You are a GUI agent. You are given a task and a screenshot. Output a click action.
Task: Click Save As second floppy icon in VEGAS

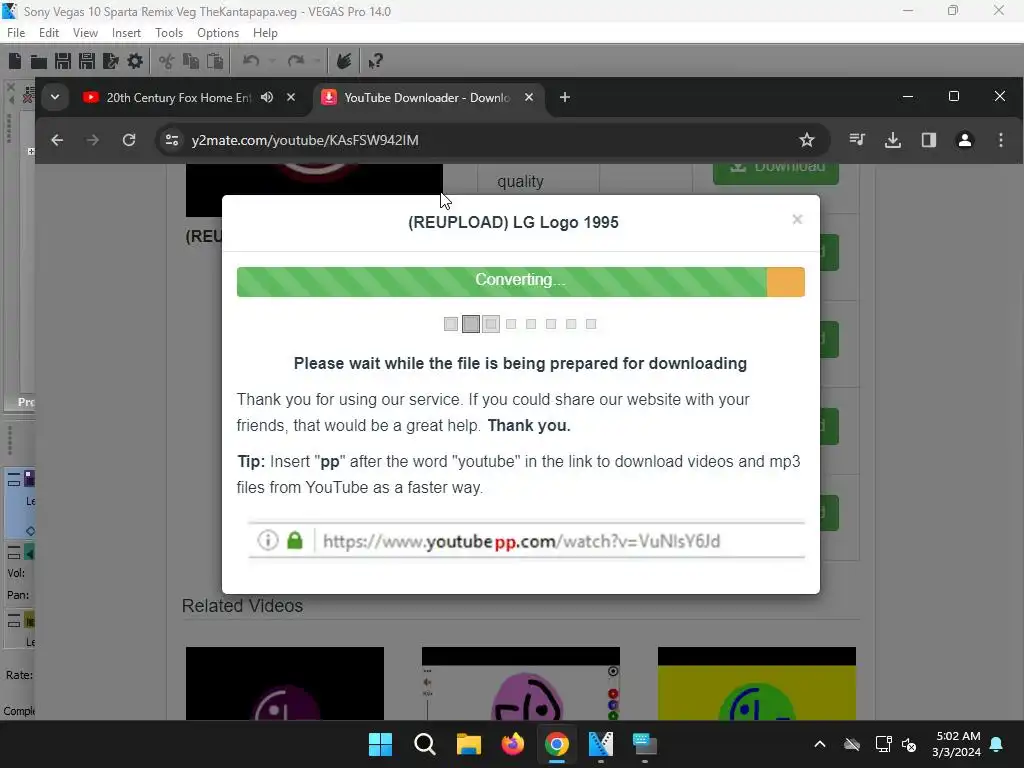86,61
